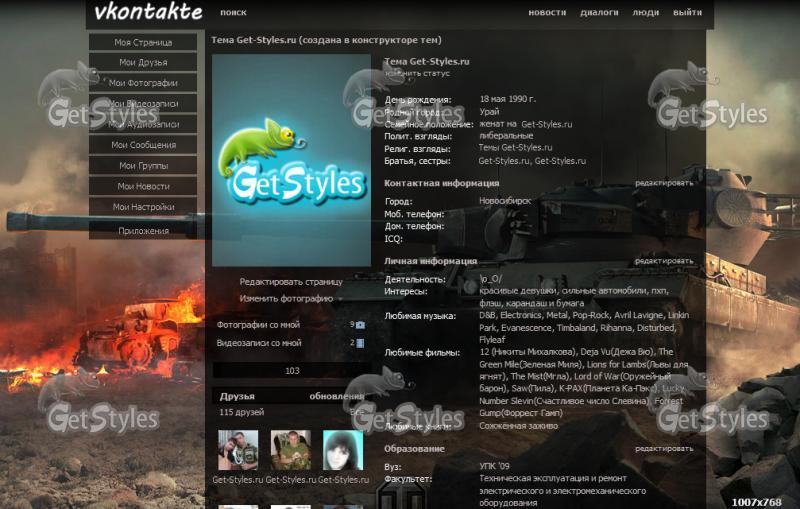Screen dimensions: 800x509
Task: Open Мои Настройки in the sidebar
Action: (143, 207)
